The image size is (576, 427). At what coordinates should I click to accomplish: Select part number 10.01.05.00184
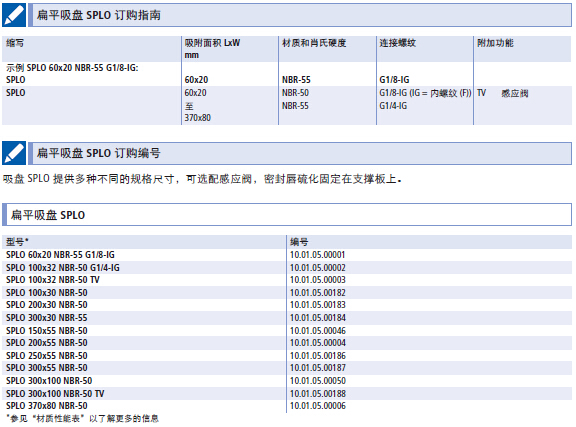tap(318, 317)
